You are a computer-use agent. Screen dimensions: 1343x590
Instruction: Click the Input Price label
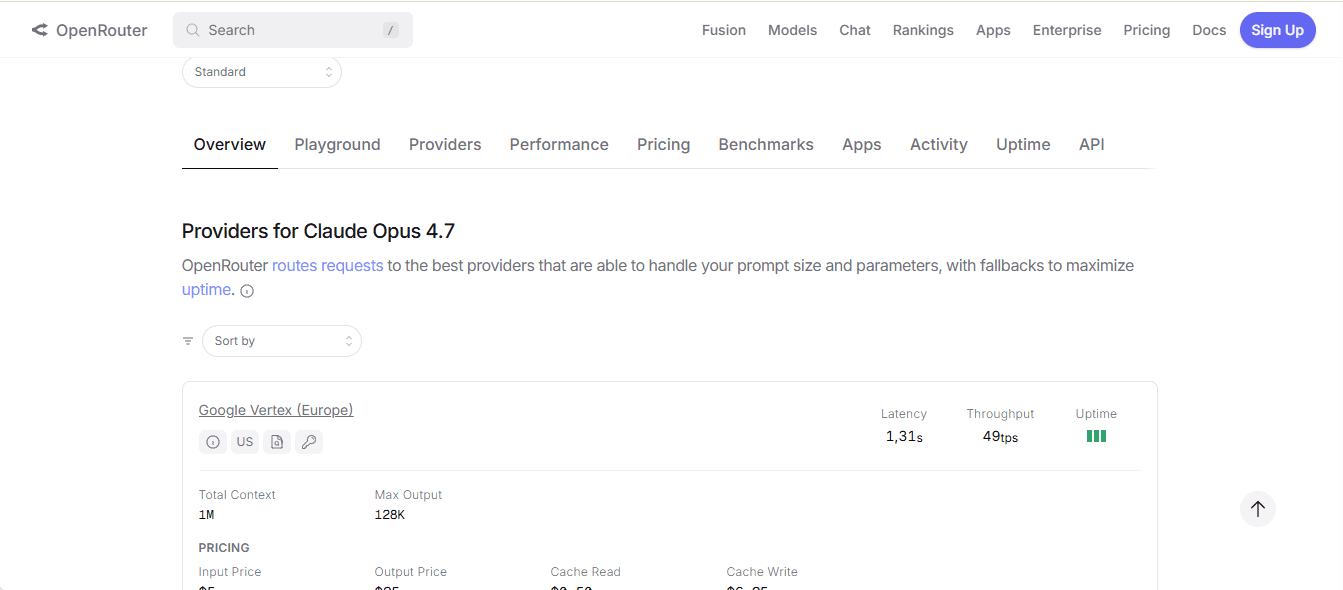[x=230, y=572]
